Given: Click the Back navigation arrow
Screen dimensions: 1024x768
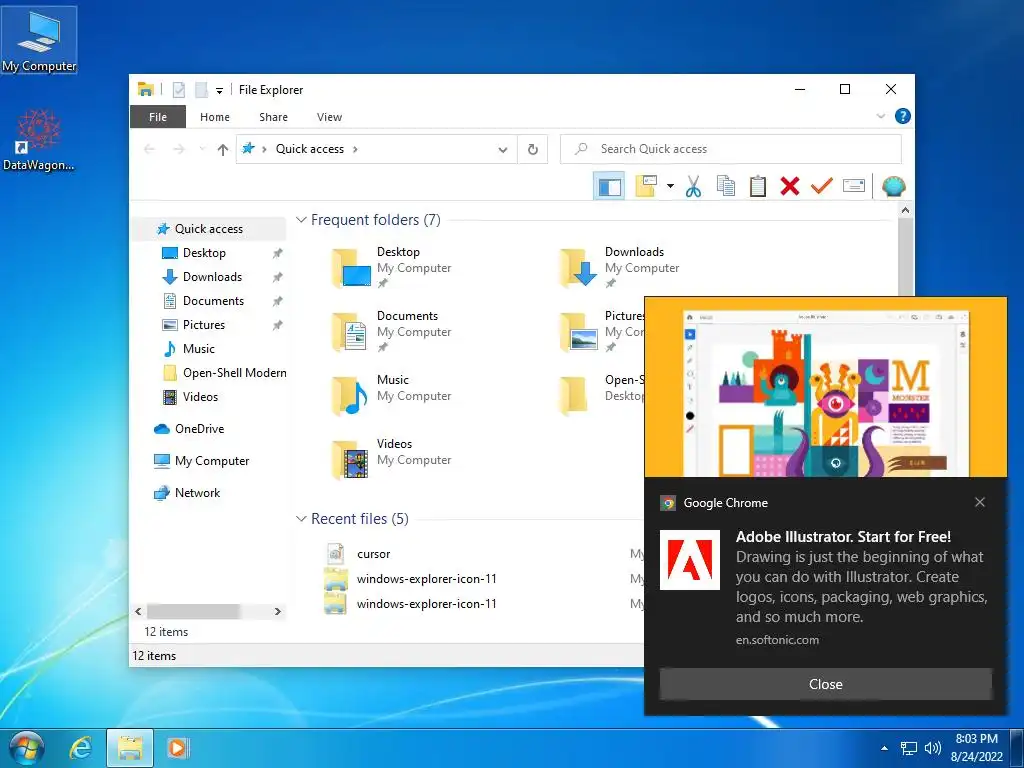Looking at the screenshot, I should pos(150,150).
